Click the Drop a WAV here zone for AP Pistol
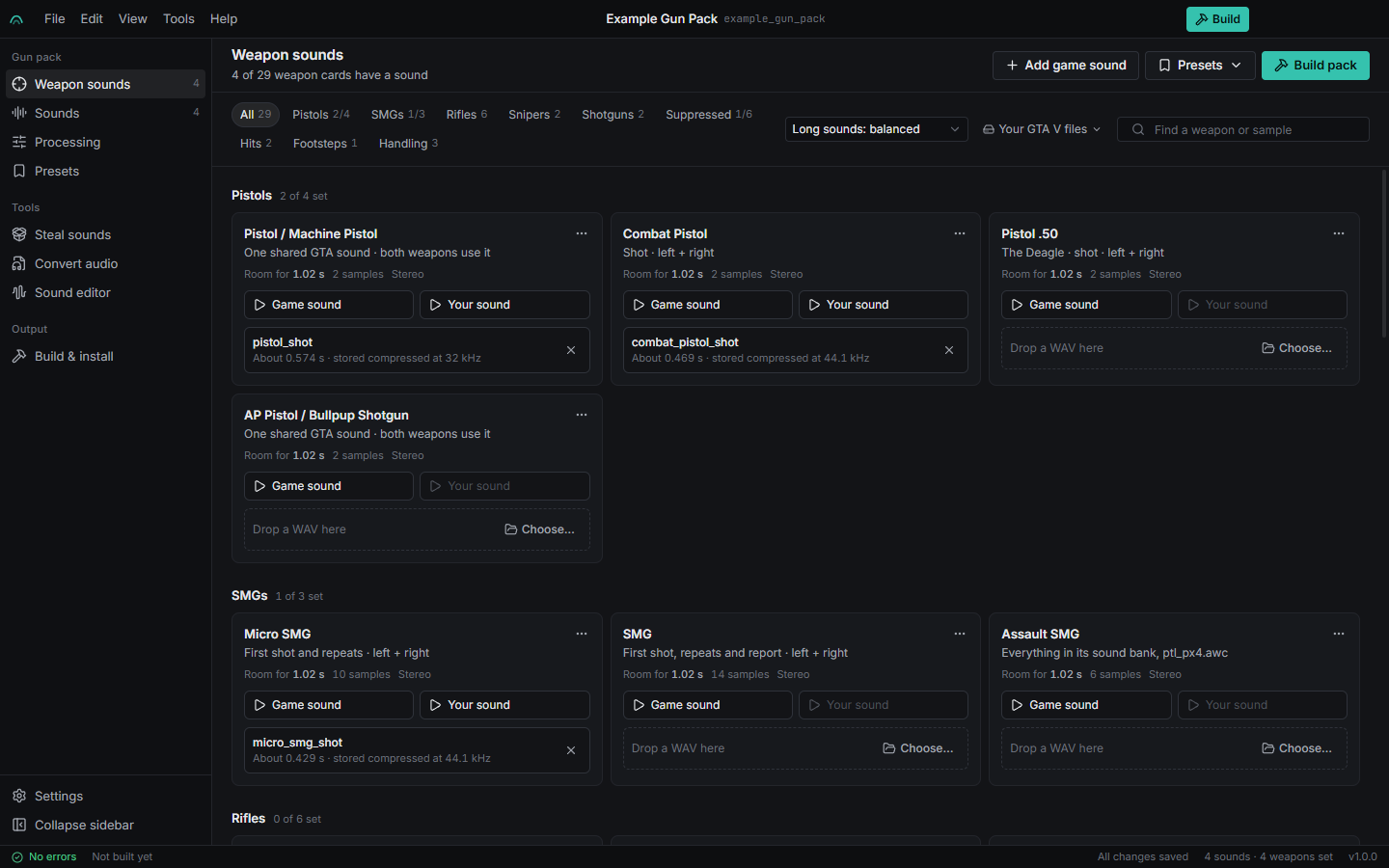Viewport: 1389px width, 868px height. pyautogui.click(x=417, y=529)
